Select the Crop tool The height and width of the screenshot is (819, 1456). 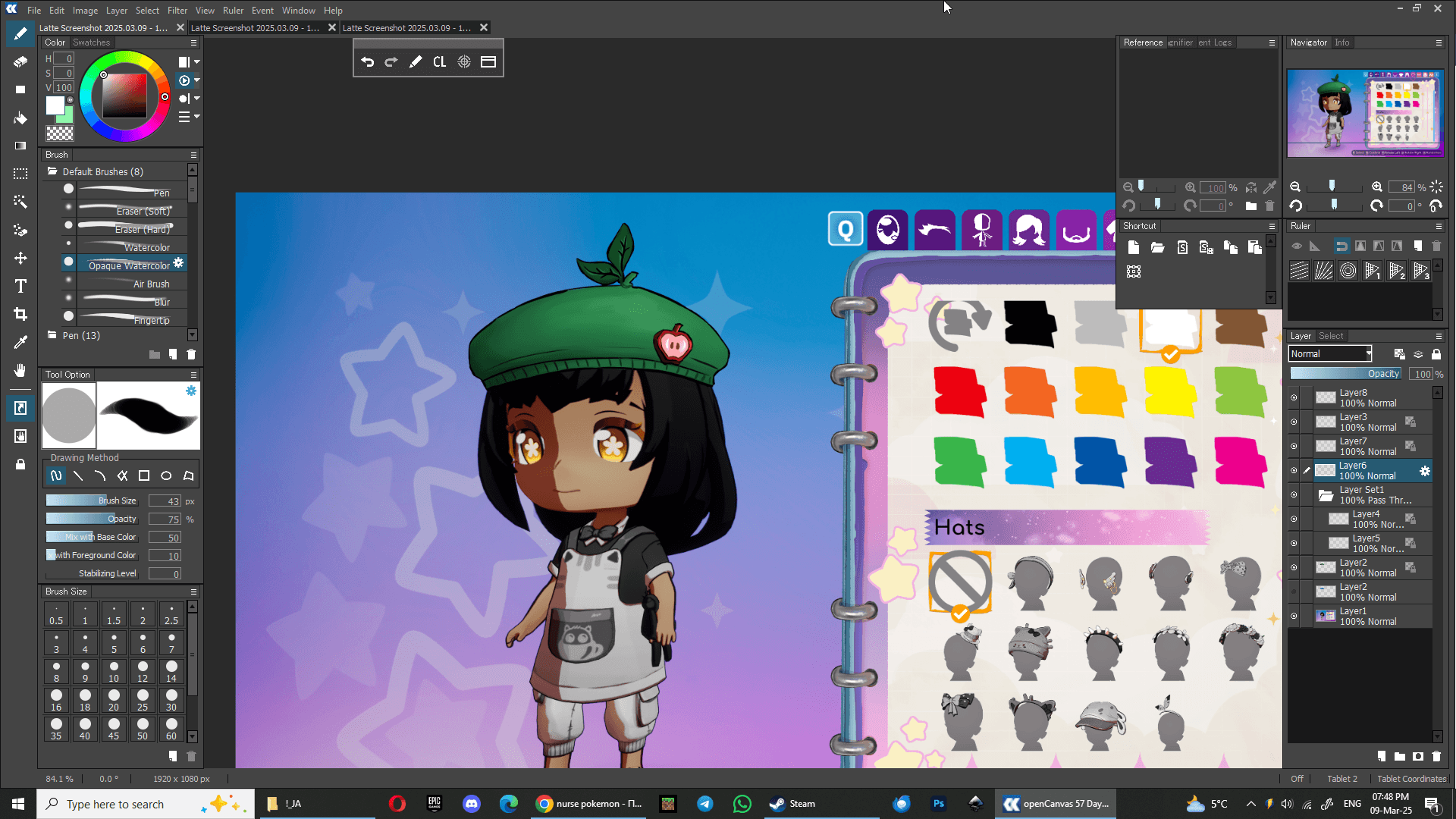20,314
